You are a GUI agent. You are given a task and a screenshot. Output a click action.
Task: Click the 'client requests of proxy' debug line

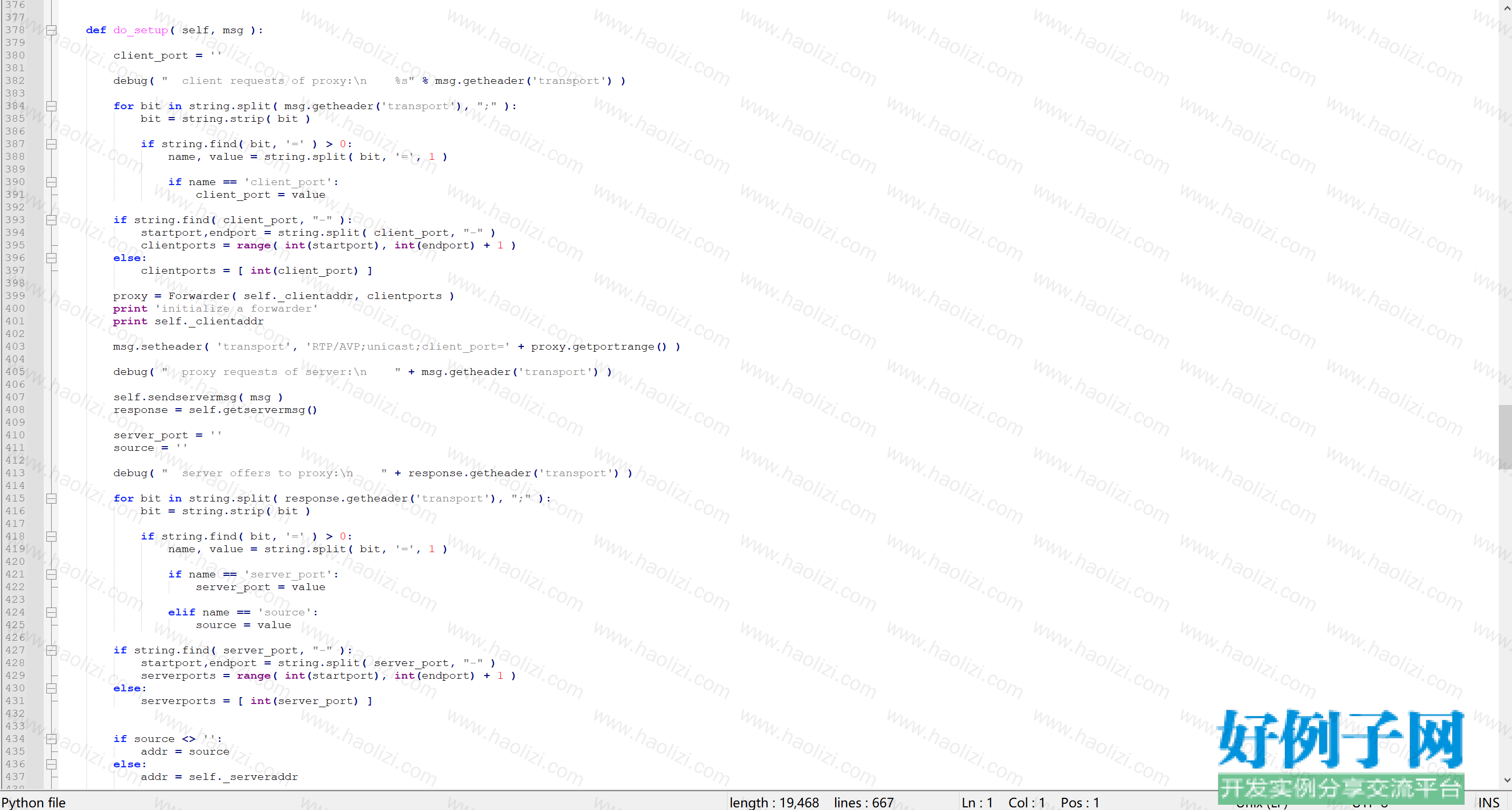point(369,81)
